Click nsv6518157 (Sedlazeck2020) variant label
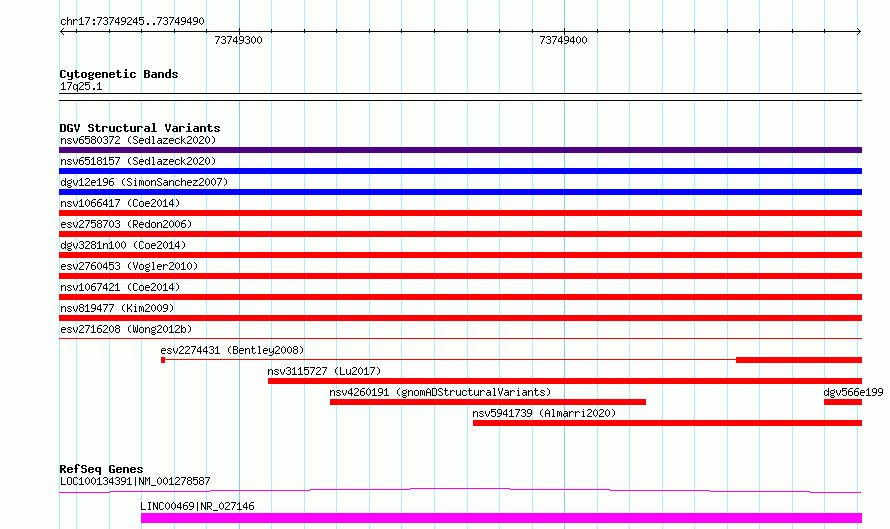Image resolution: width=890 pixels, height=529 pixels. tap(138, 161)
